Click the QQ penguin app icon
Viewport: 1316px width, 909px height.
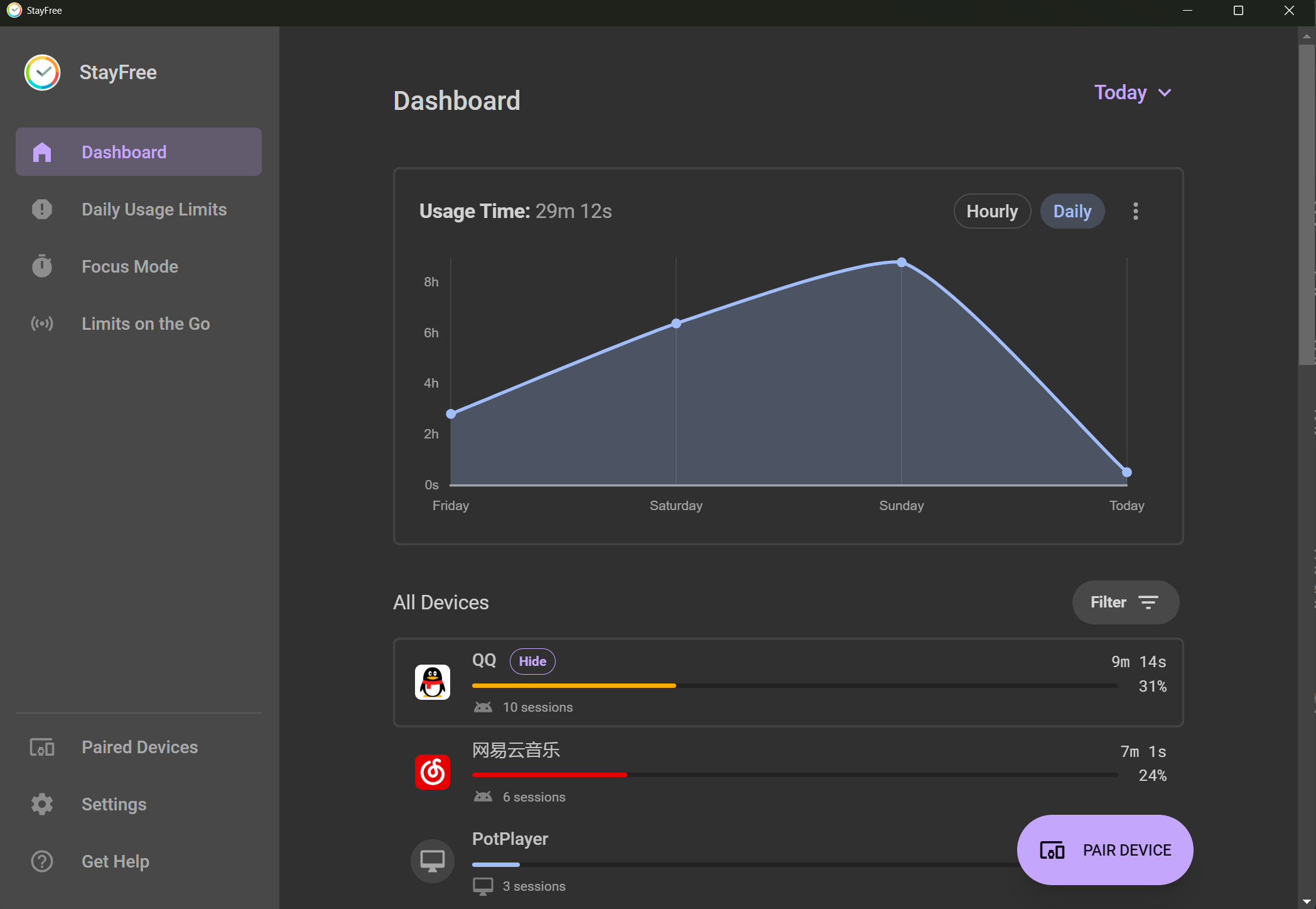433,682
